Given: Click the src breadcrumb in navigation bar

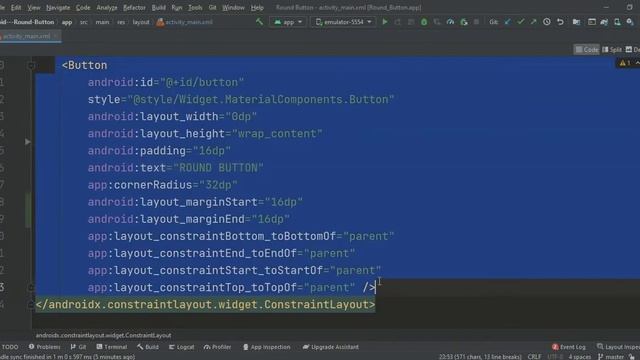Looking at the screenshot, I should pyautogui.click(x=84, y=22).
